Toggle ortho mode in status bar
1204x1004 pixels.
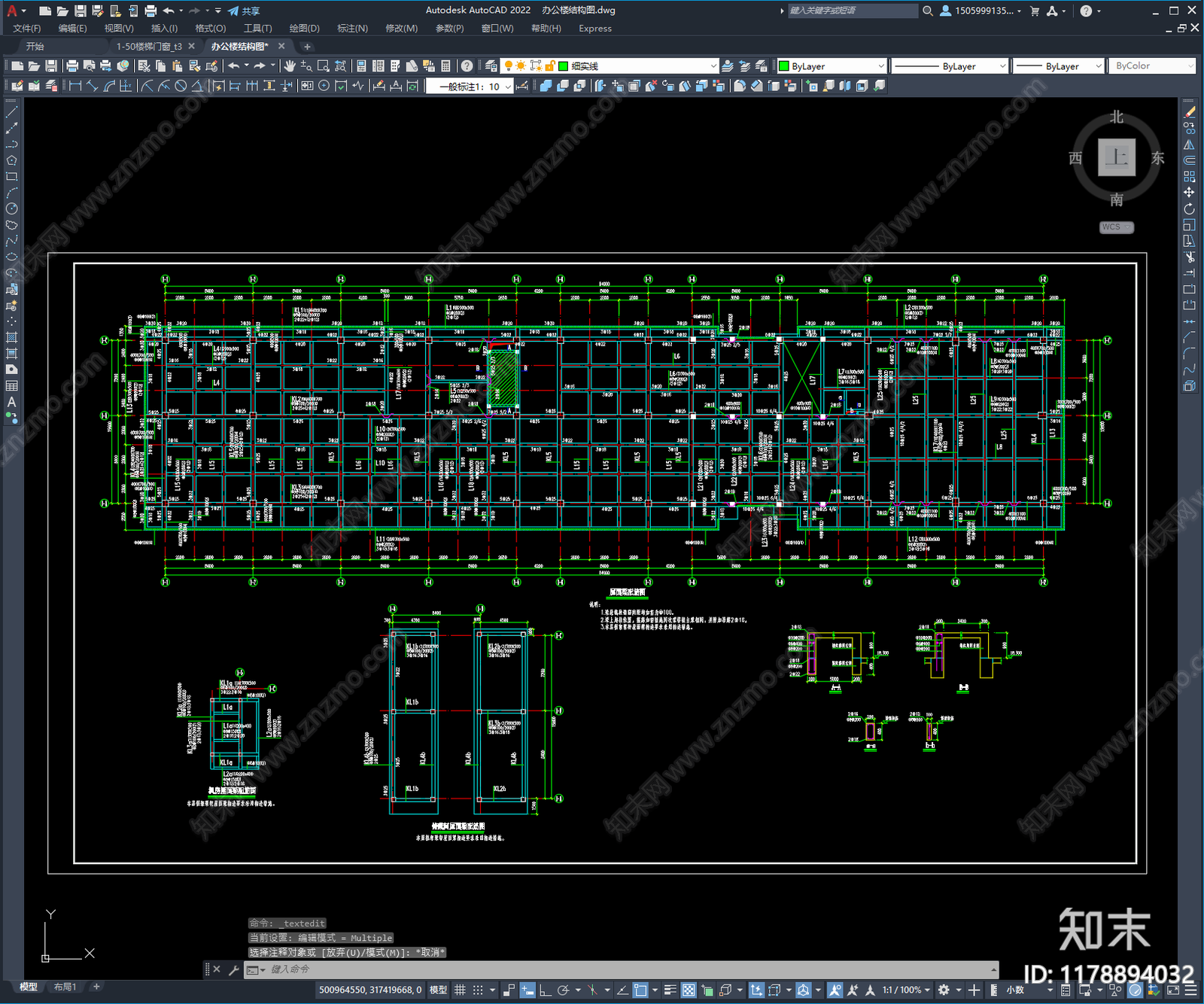(545, 990)
